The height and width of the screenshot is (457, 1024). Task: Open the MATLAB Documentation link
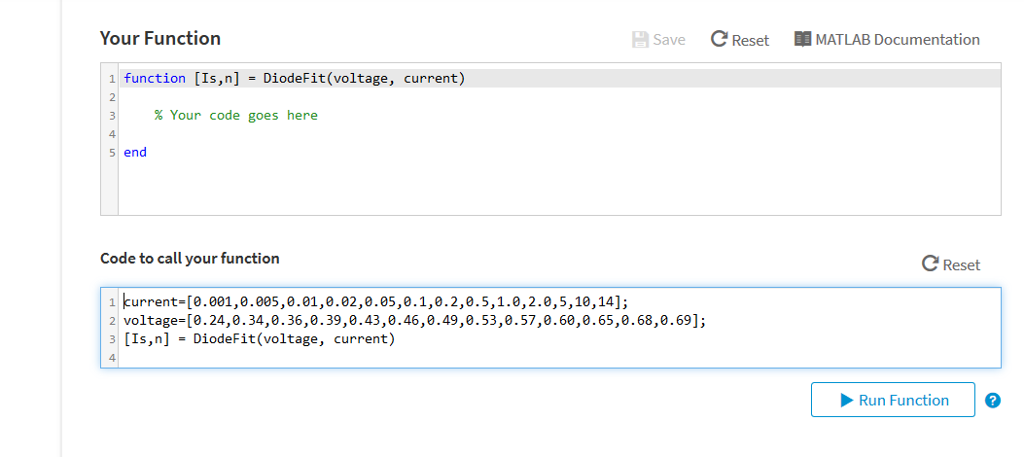(896, 40)
